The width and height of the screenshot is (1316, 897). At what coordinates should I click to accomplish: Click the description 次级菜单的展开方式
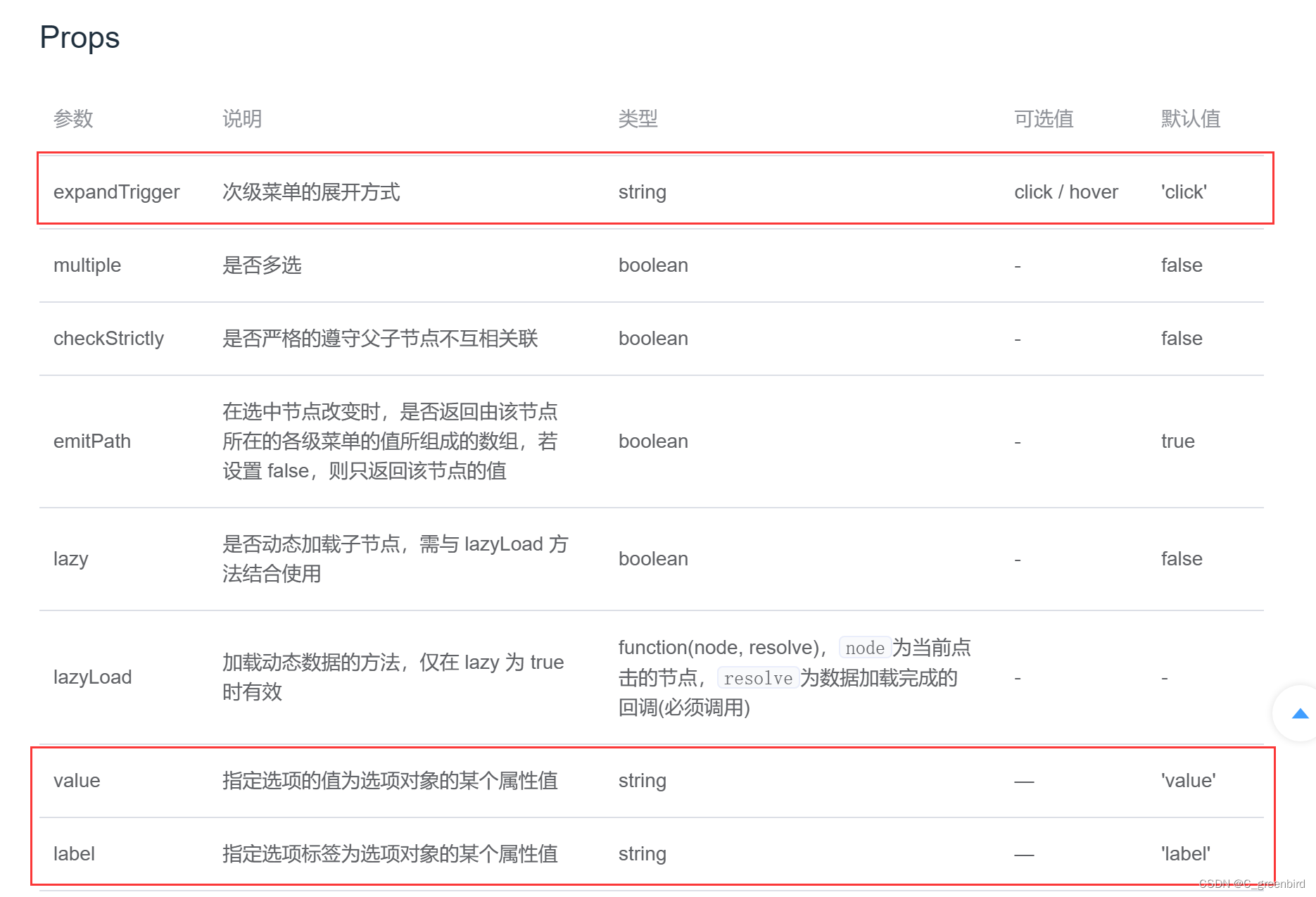(x=311, y=192)
